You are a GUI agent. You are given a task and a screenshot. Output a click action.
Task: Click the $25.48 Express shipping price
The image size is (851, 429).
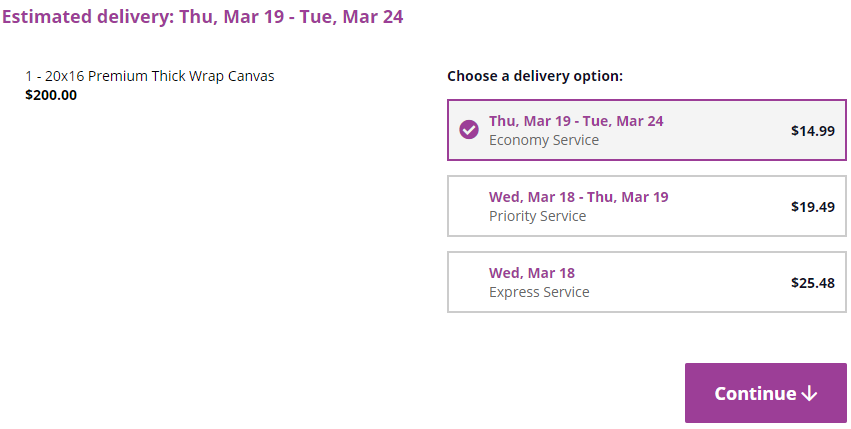[812, 283]
